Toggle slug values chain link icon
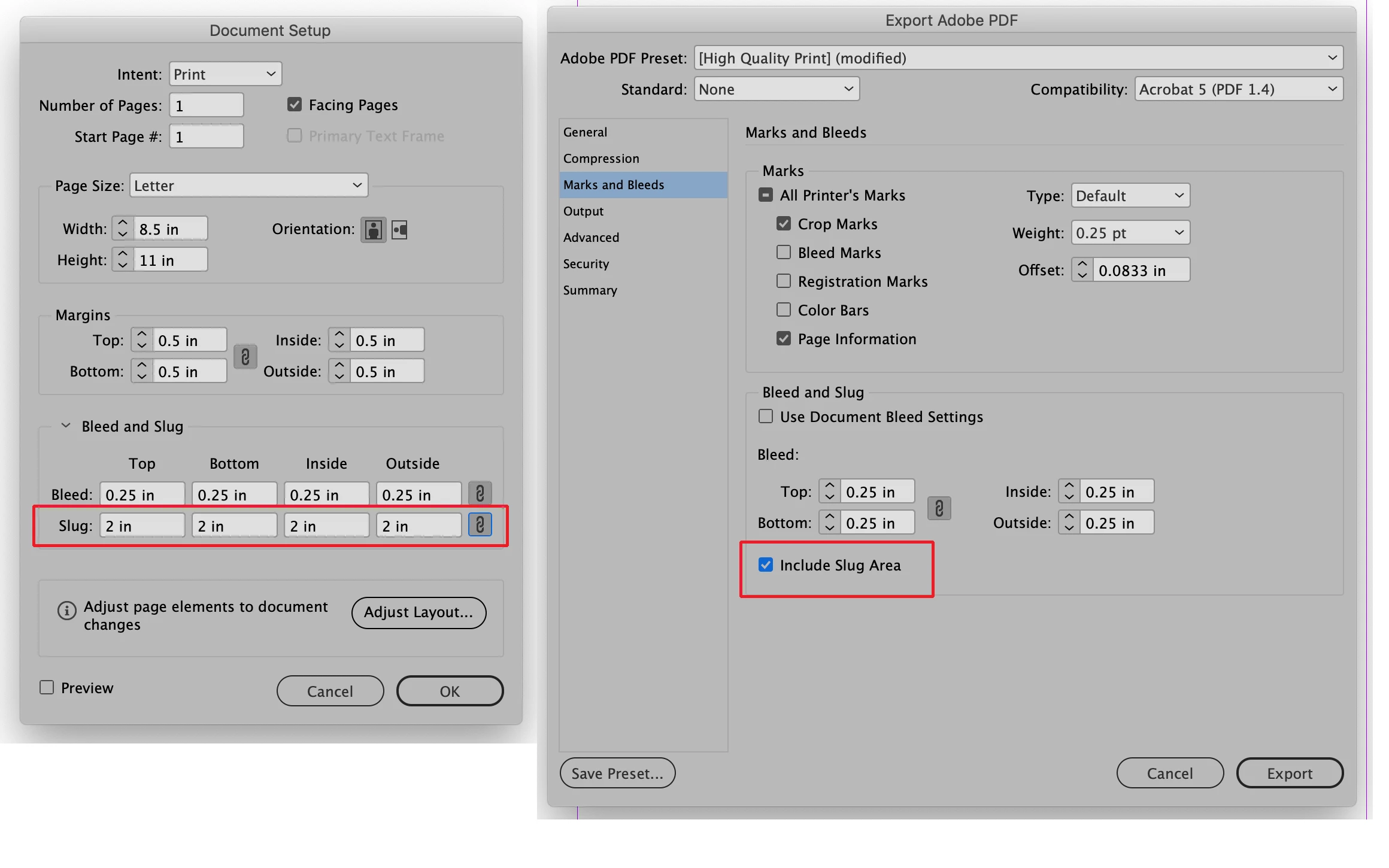Screen dimensions: 1389x868 [x=480, y=525]
